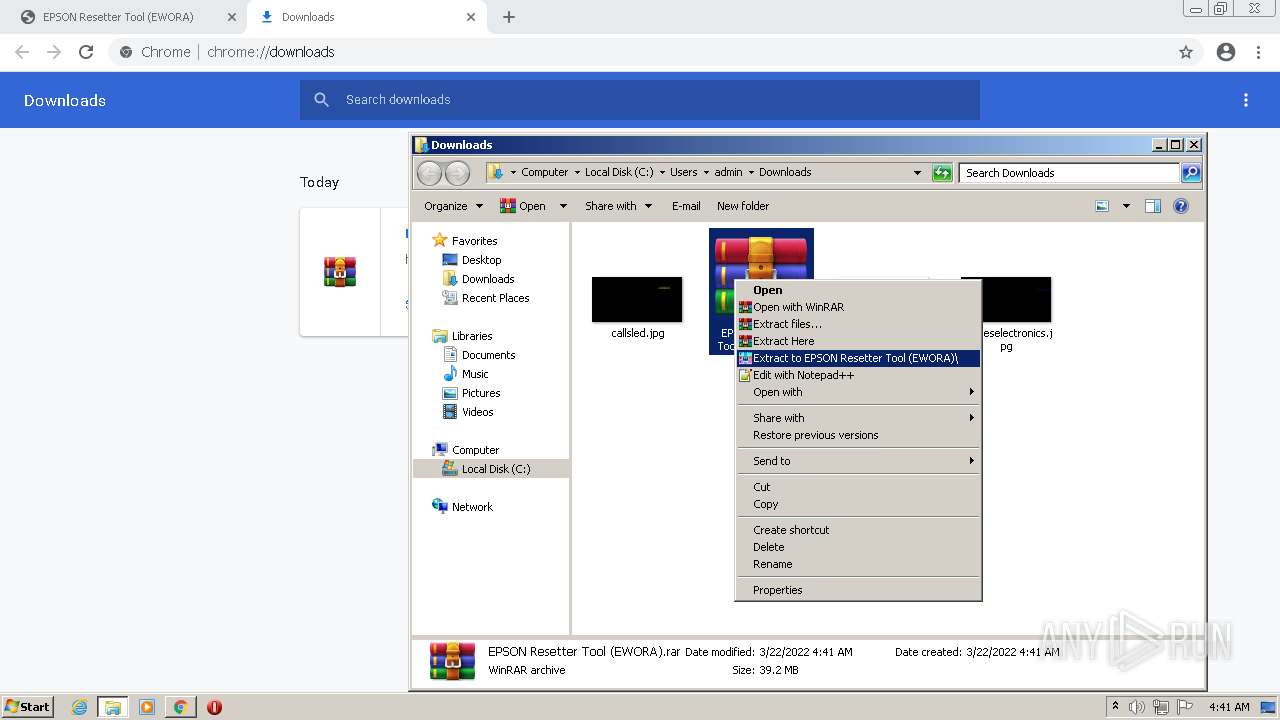
Task: Choose Delete in the context menu
Action: (858, 547)
